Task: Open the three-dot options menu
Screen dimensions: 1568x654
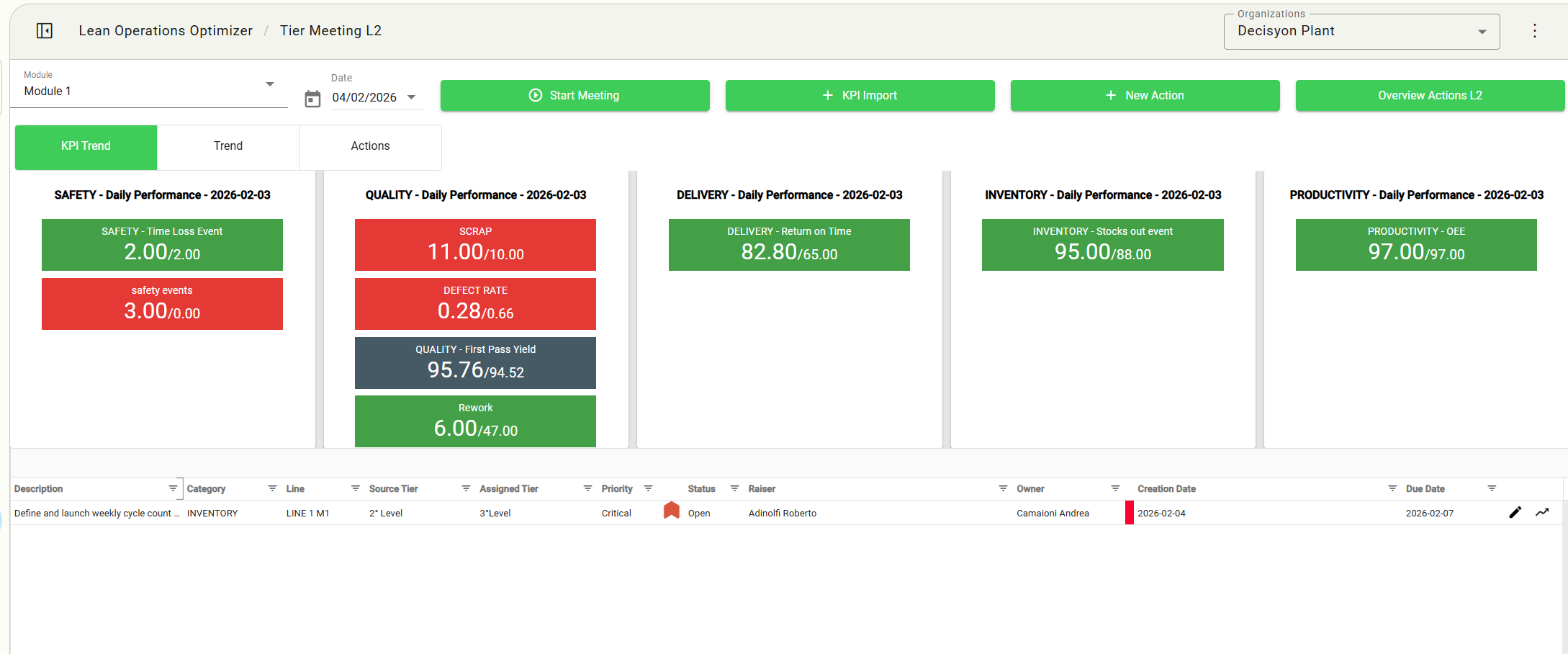Action: click(1534, 31)
